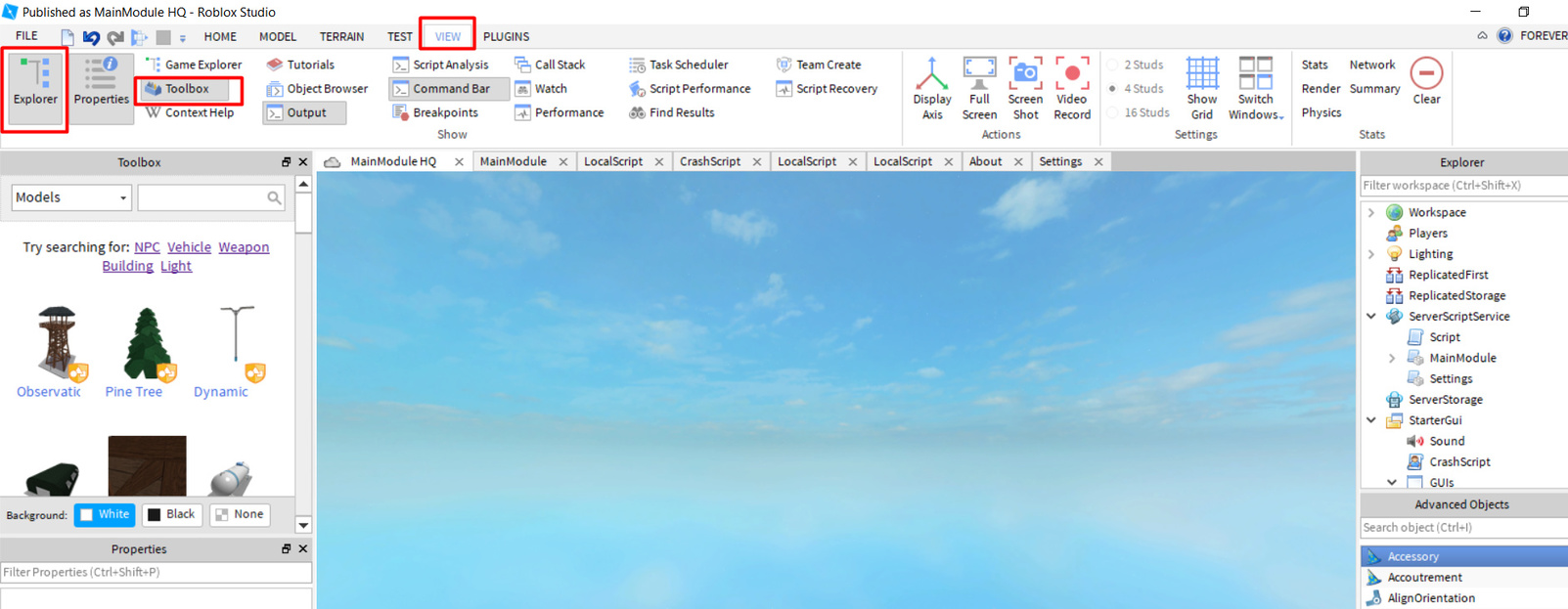The height and width of the screenshot is (609, 1568).
Task: Enter Full Screen mode
Action: [x=979, y=89]
